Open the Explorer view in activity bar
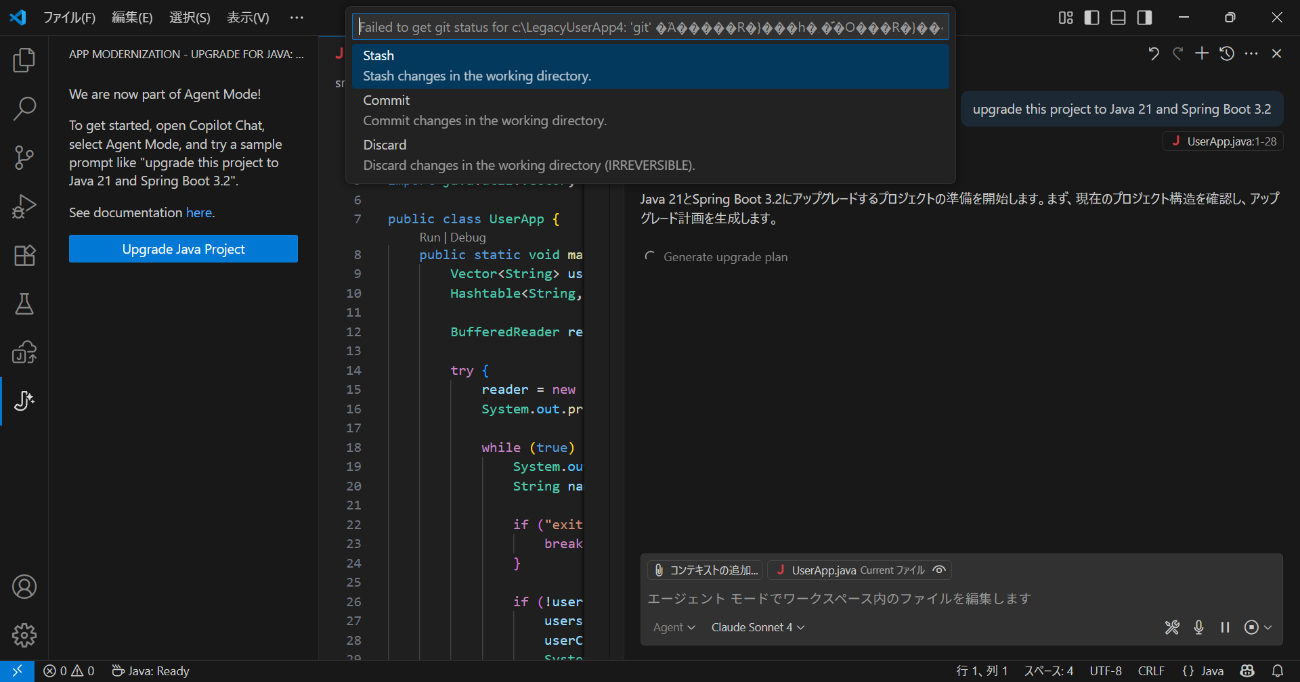 coord(24,61)
